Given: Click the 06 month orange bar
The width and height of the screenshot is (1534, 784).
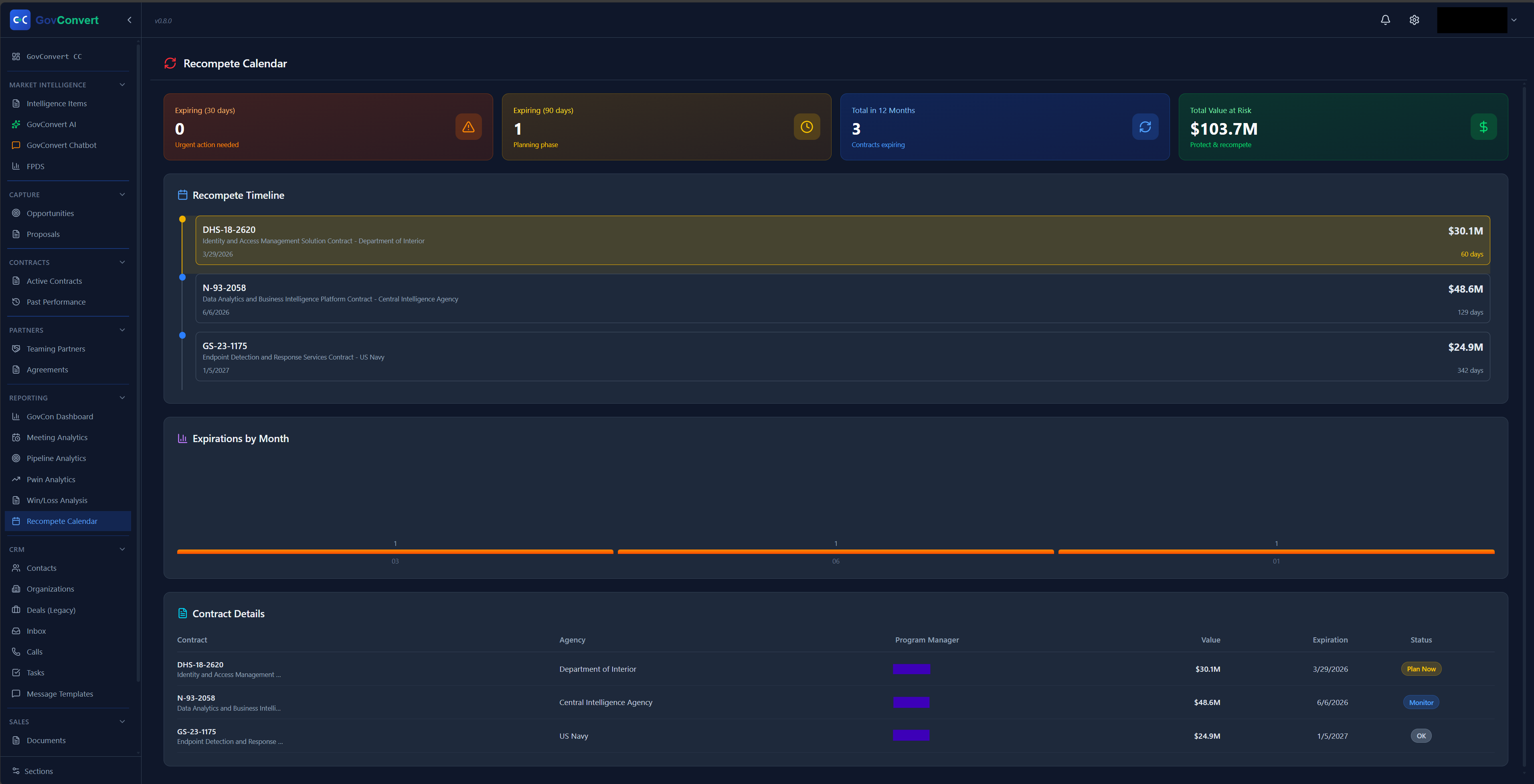Looking at the screenshot, I should pyautogui.click(x=835, y=552).
